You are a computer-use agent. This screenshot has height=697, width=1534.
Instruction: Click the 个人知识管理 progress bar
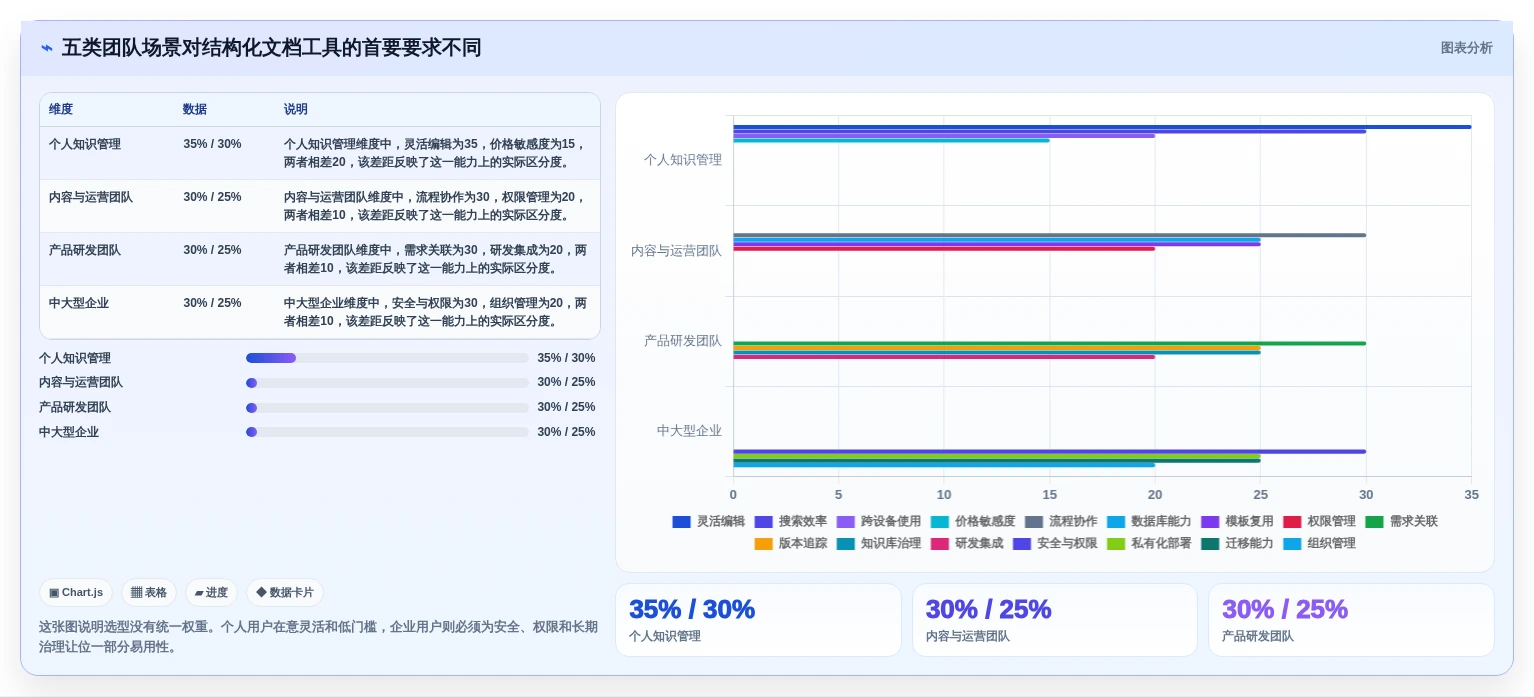[x=387, y=358]
